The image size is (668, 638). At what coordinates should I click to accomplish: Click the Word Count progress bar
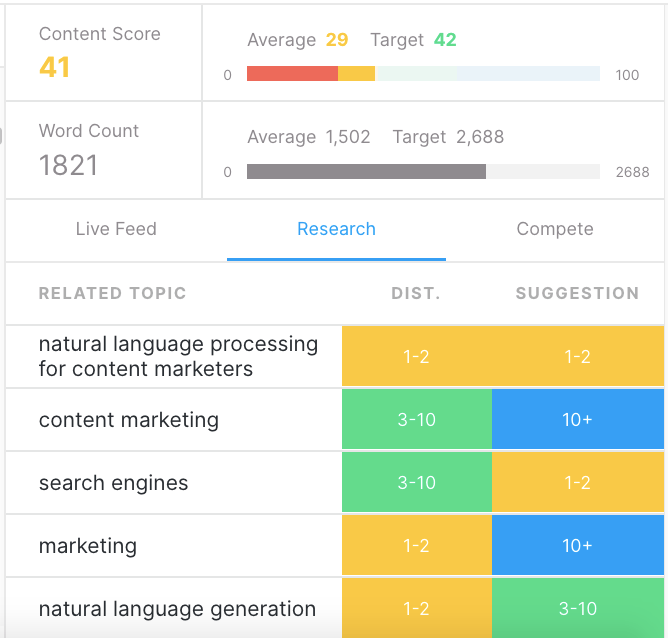click(x=423, y=172)
